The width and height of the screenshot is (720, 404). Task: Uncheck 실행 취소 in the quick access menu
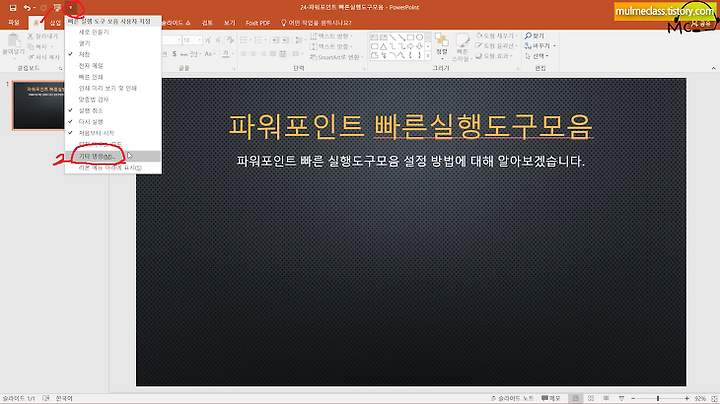coord(113,111)
